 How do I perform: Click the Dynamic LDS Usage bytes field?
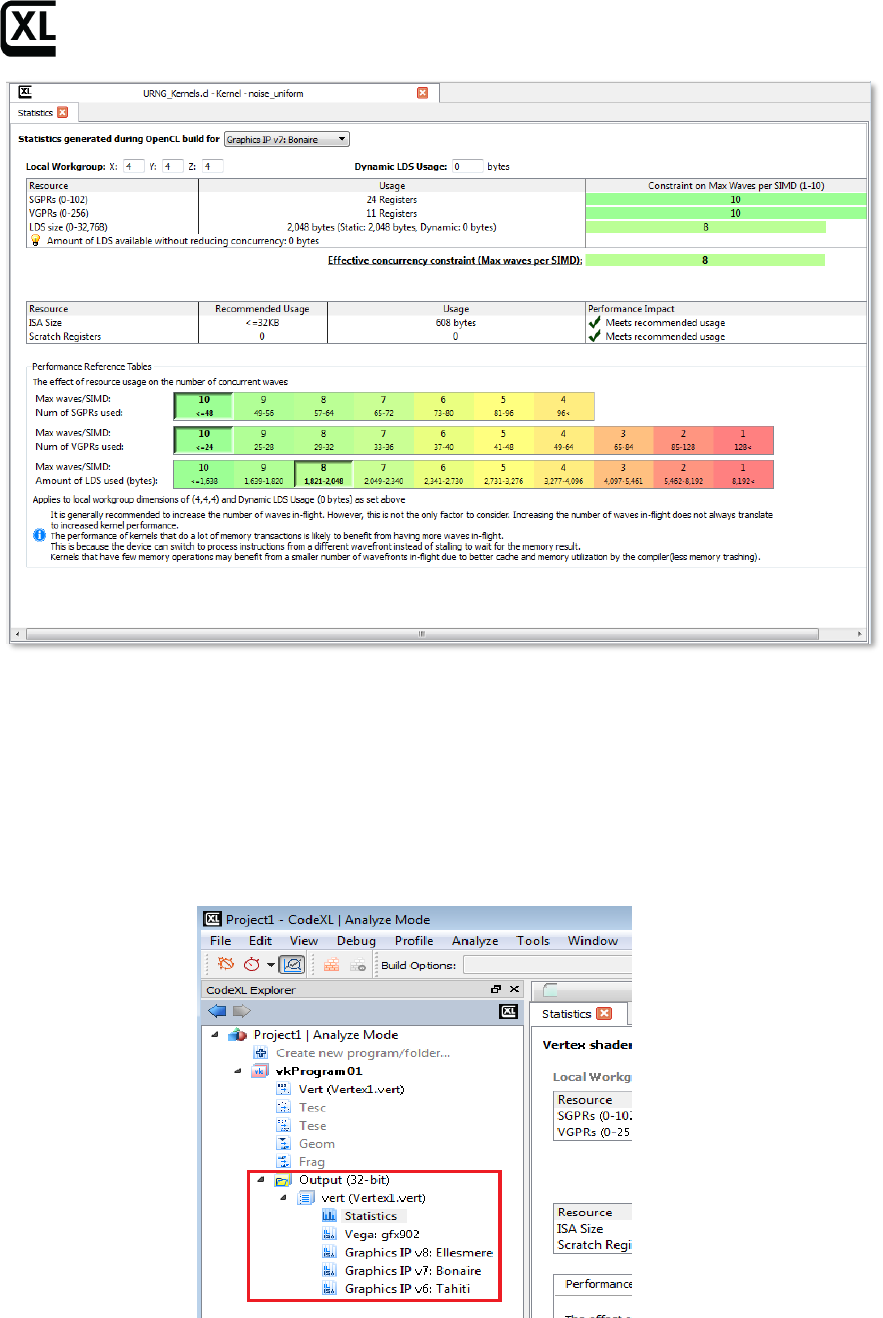pyautogui.click(x=468, y=166)
